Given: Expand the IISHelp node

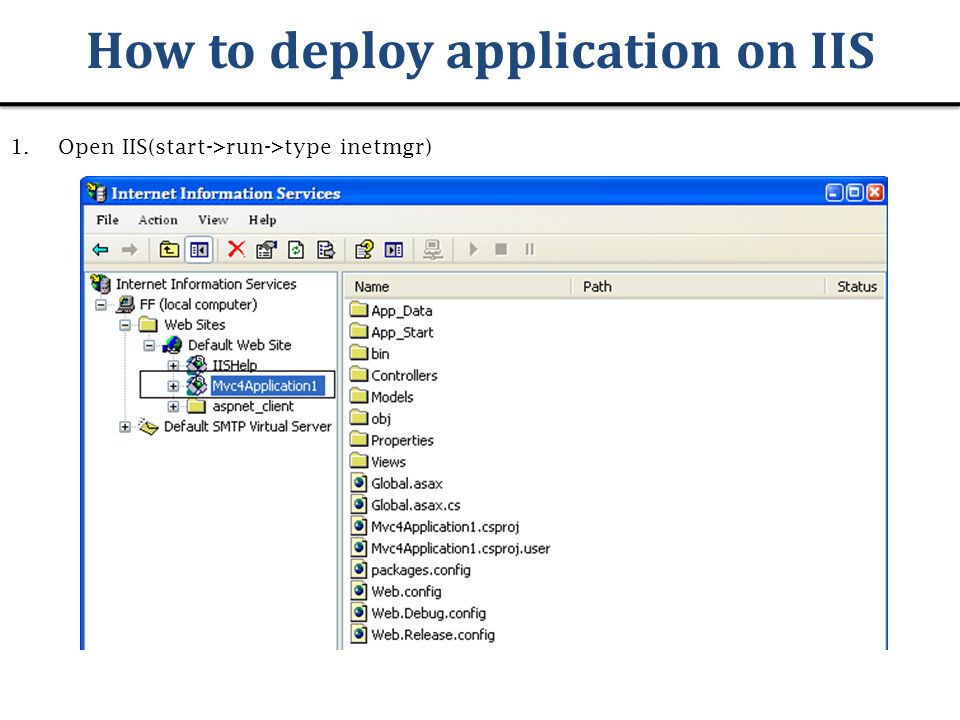Looking at the screenshot, I should click(x=173, y=366).
